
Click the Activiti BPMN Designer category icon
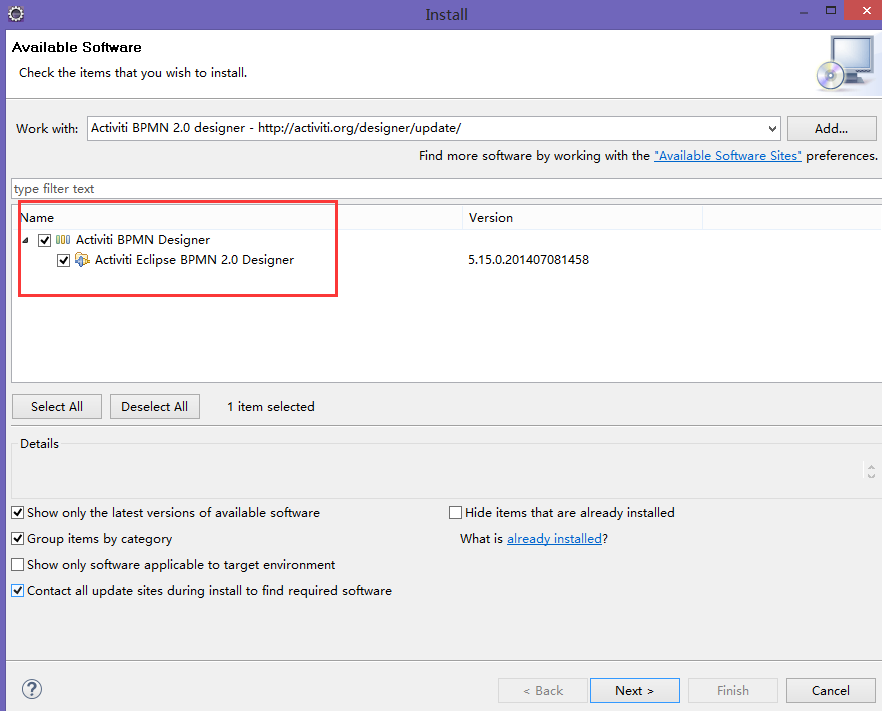pos(63,240)
